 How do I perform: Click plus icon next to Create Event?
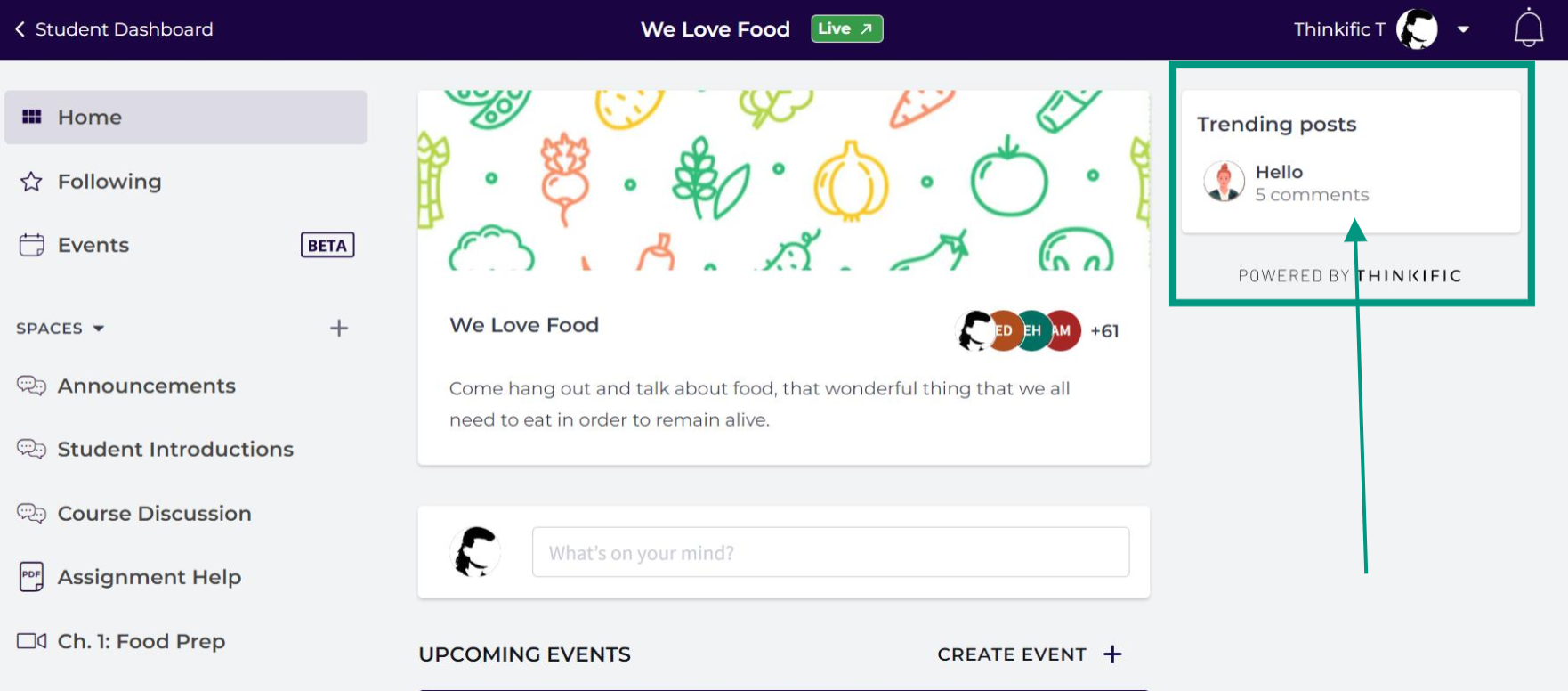point(1112,654)
